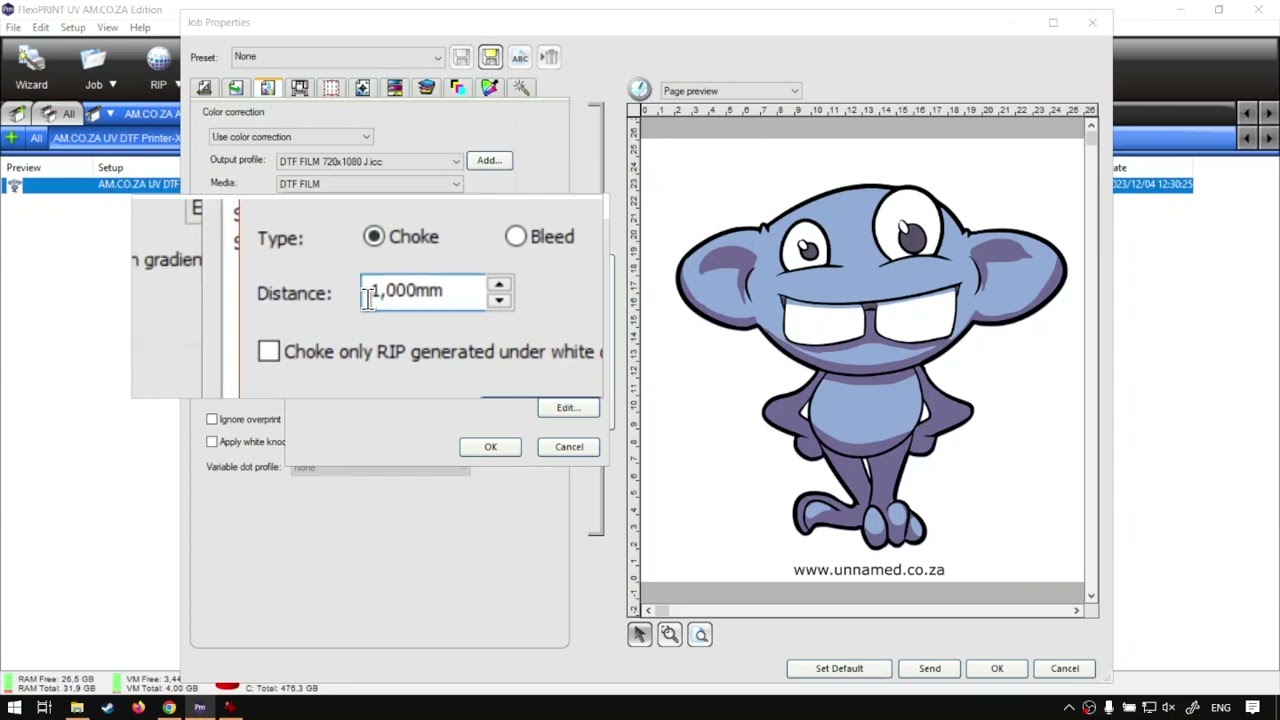This screenshot has height=720, width=1280.
Task: Open the CMYK squares separations tab icon
Action: coord(458,88)
